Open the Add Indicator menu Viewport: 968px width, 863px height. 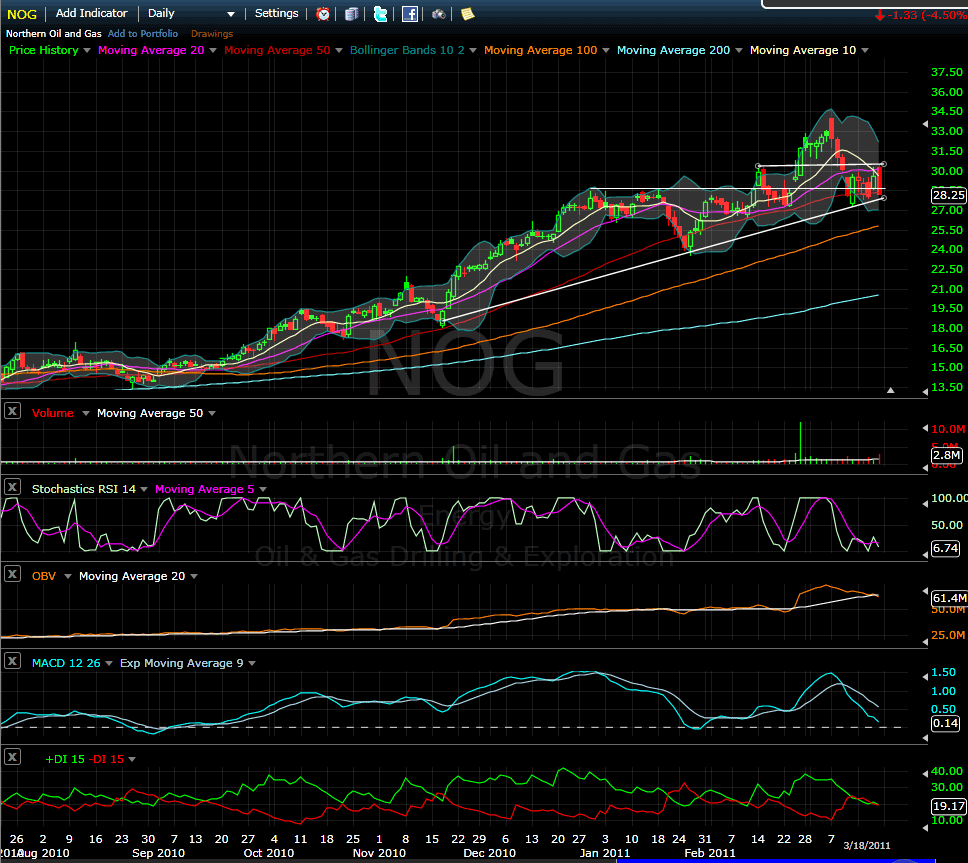pos(91,14)
